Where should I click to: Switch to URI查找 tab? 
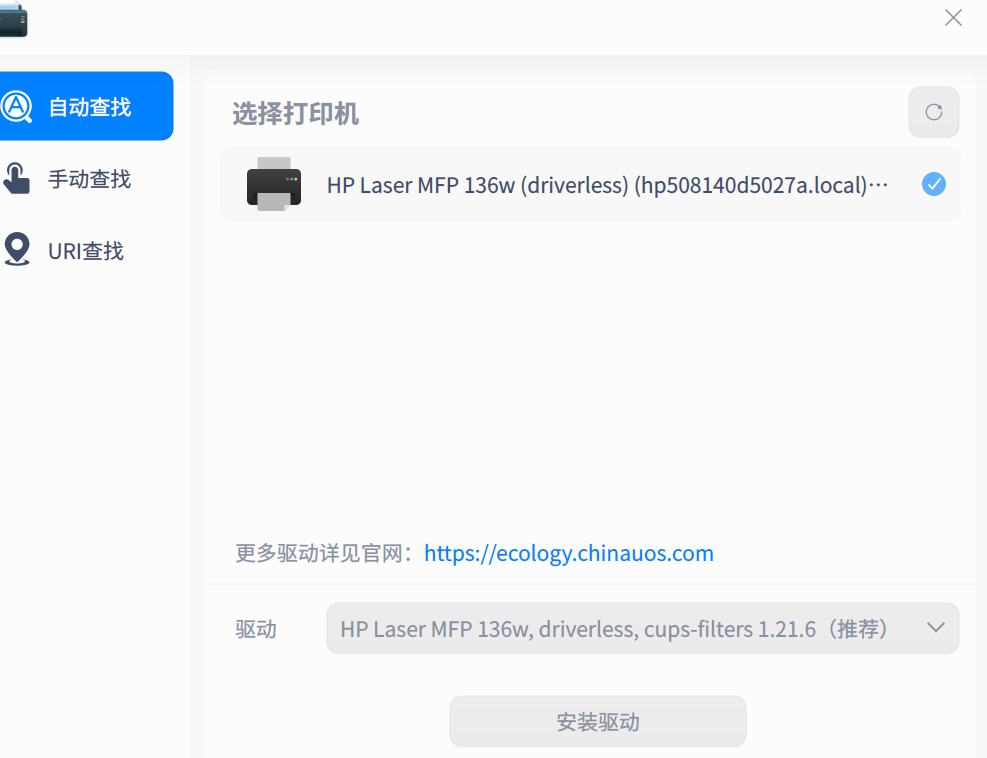pos(86,251)
